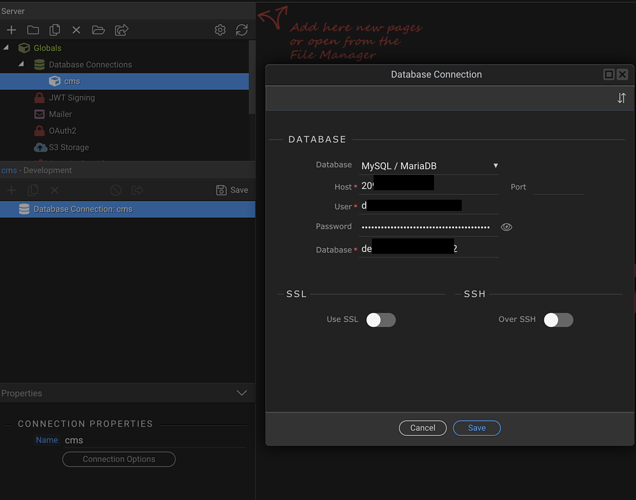Click Save in Database Connection dialog
Image resolution: width=636 pixels, height=500 pixels.
[477, 428]
